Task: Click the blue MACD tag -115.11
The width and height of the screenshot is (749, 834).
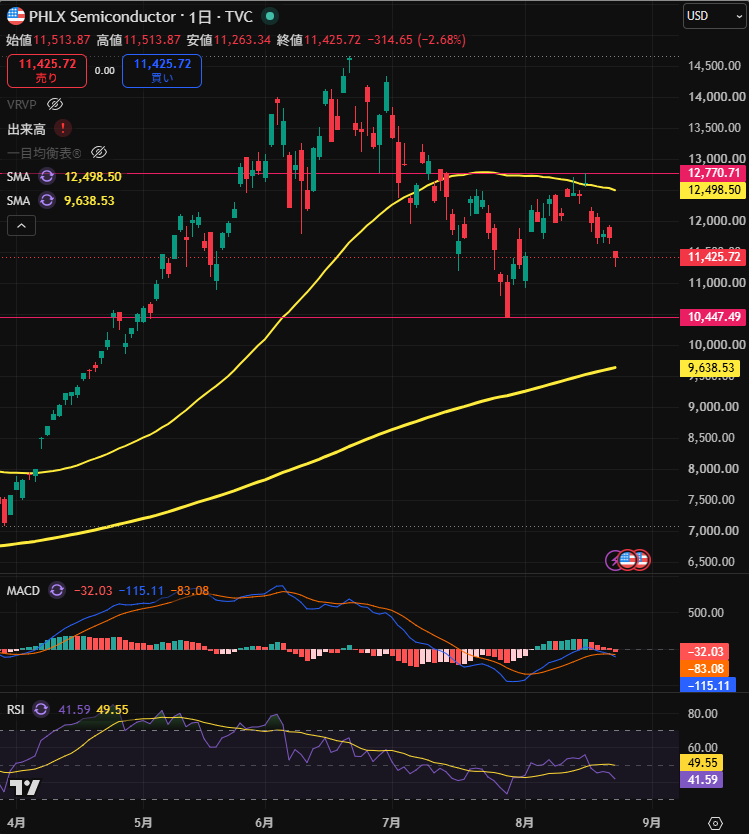Action: tap(708, 686)
